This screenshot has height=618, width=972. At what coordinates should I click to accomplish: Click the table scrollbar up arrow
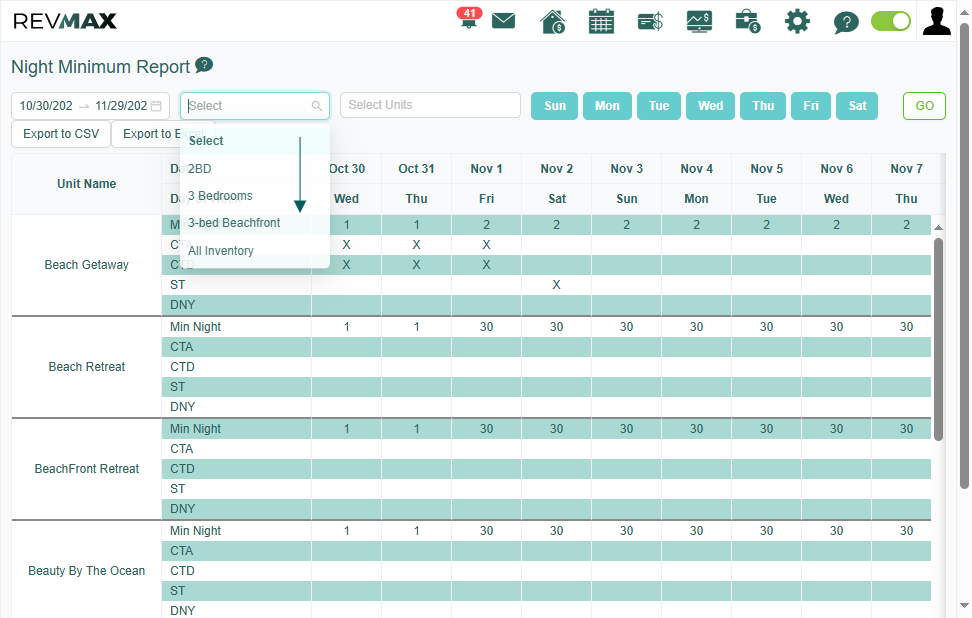[x=939, y=227]
